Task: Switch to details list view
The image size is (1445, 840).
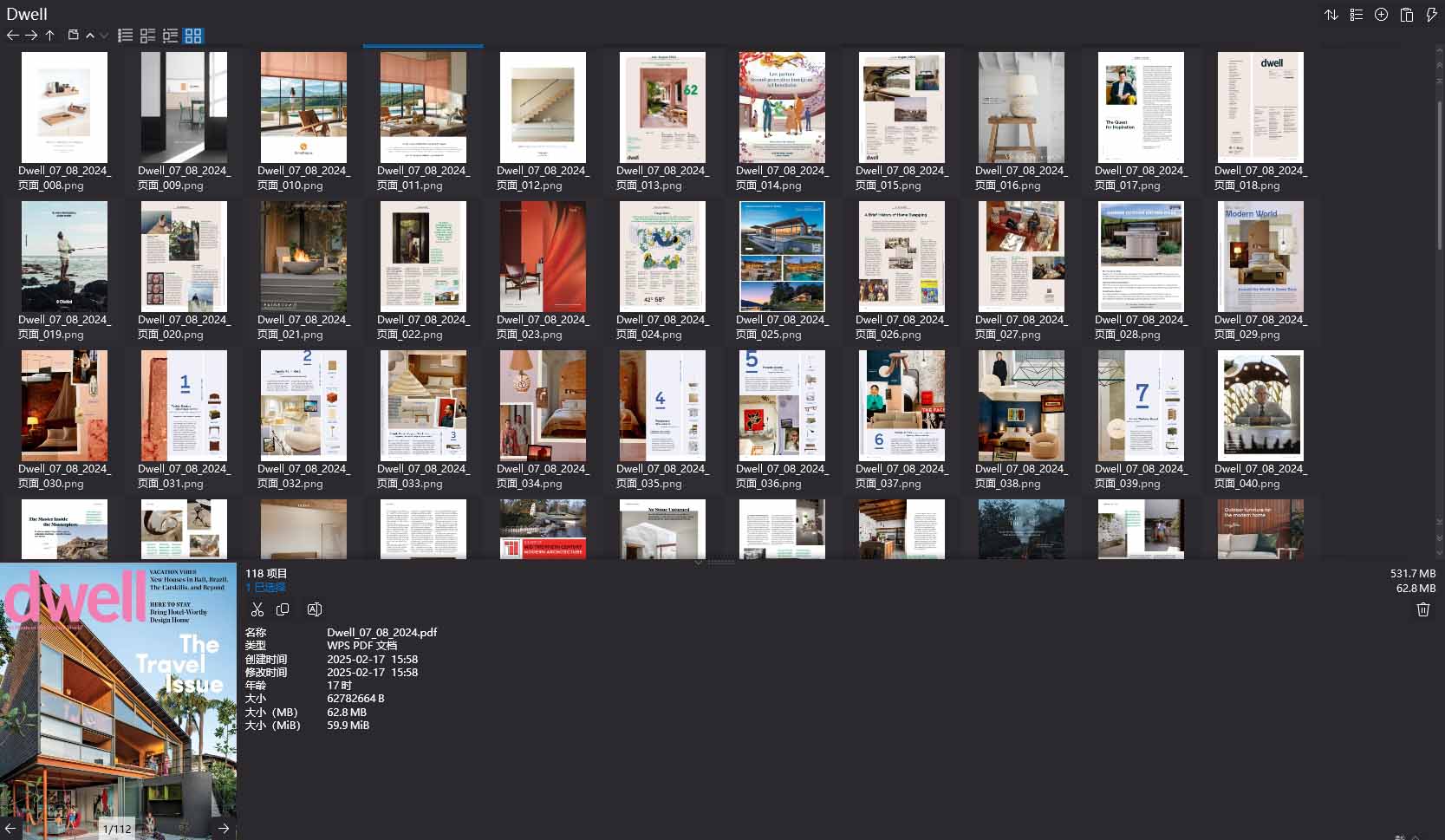Action: click(148, 36)
